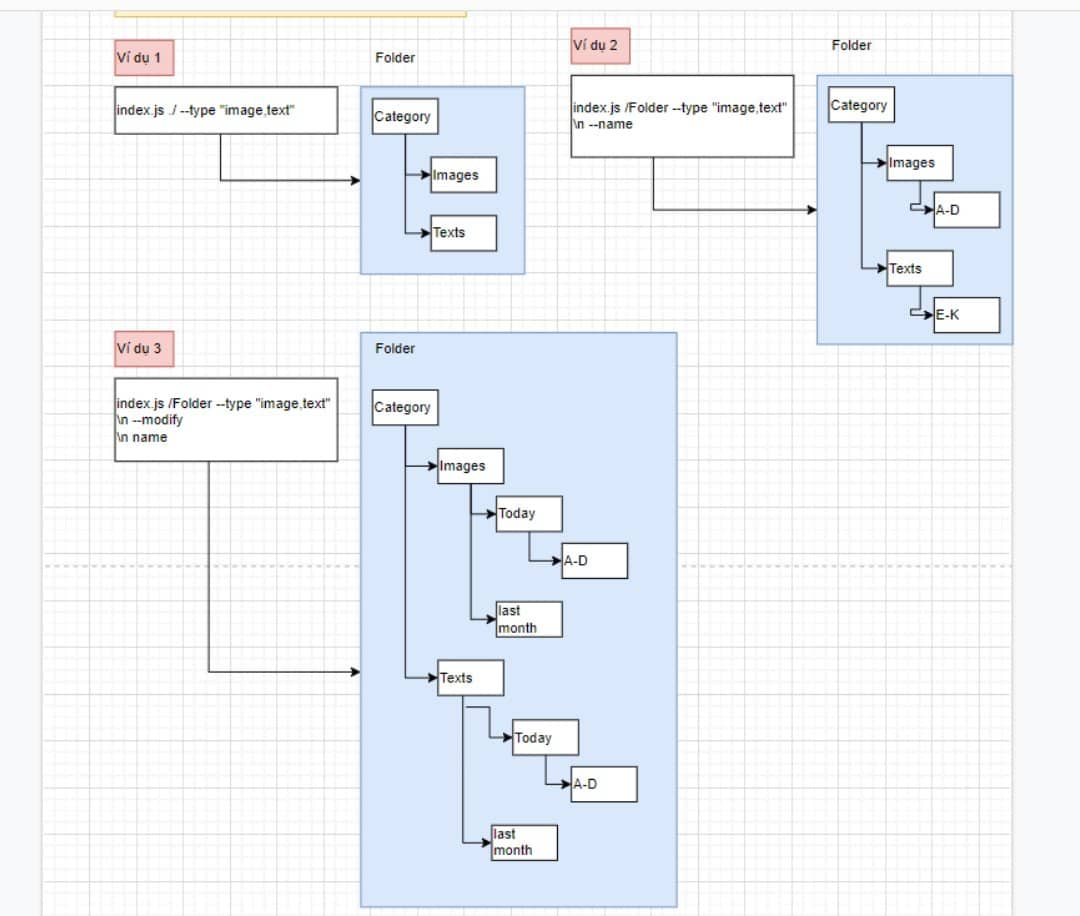
Task: Select the red "Ví dụ 2" label
Action: pos(600,46)
